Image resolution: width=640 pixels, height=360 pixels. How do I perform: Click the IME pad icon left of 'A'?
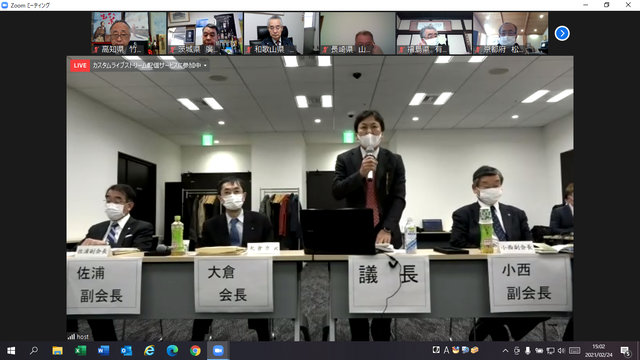(436, 350)
